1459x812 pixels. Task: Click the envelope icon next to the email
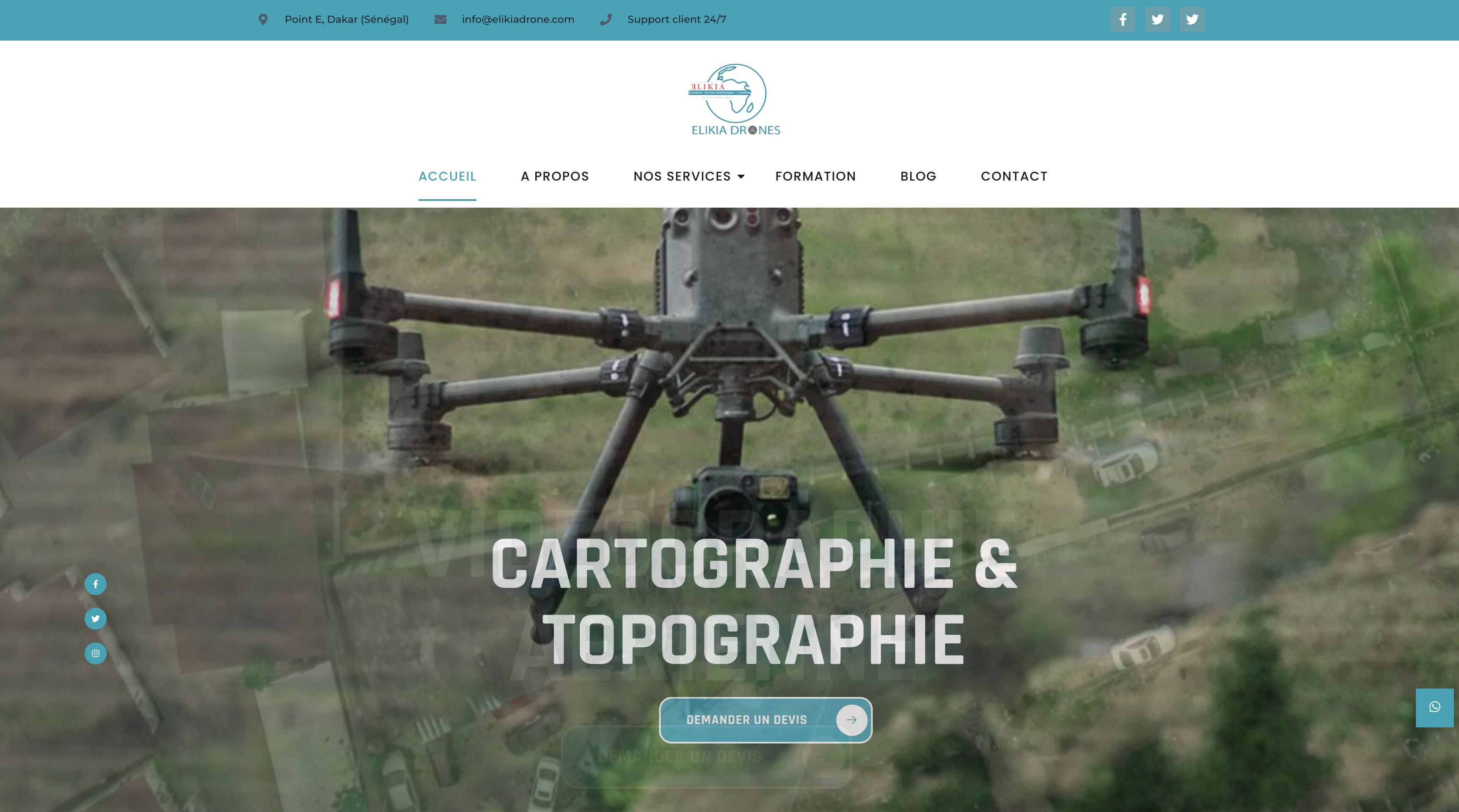click(x=440, y=19)
